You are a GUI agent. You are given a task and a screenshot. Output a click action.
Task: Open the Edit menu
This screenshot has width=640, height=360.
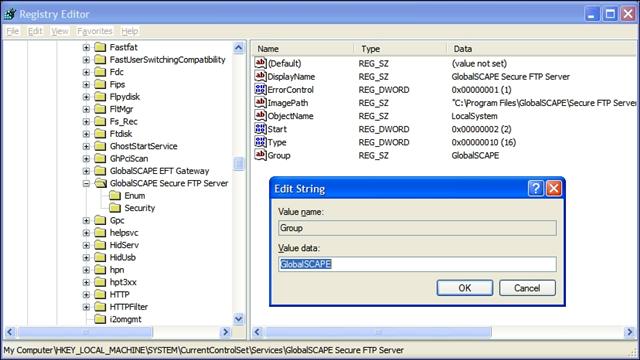35,31
